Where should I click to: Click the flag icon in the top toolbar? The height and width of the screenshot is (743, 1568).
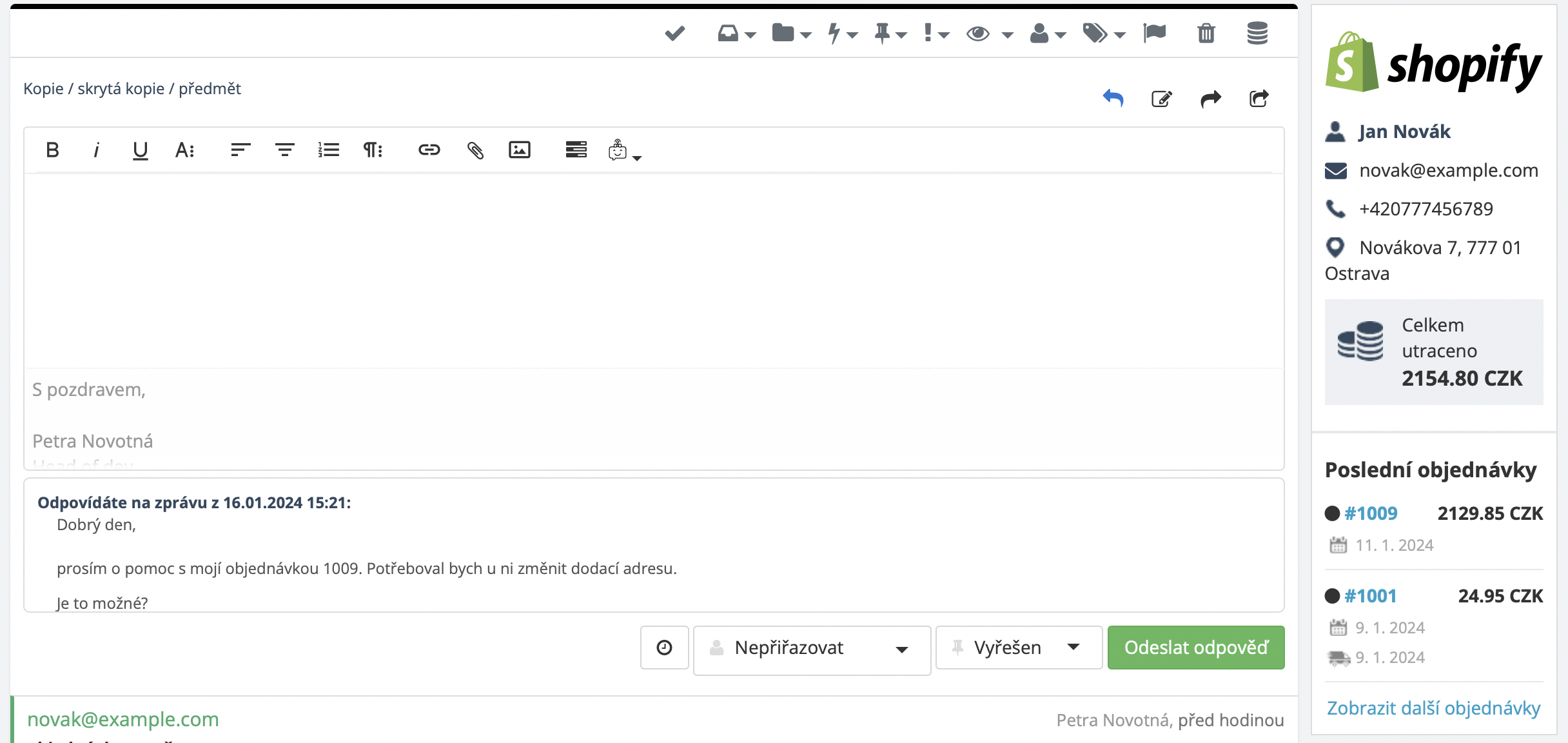pyautogui.click(x=1154, y=33)
